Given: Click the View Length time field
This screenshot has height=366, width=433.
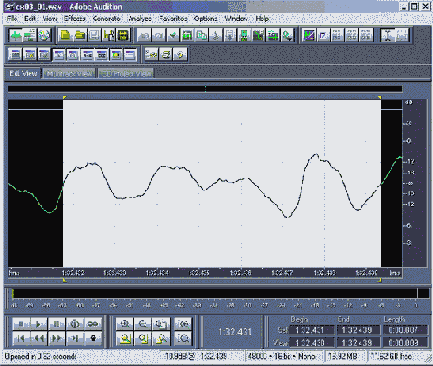Looking at the screenshot, I should point(405,342).
